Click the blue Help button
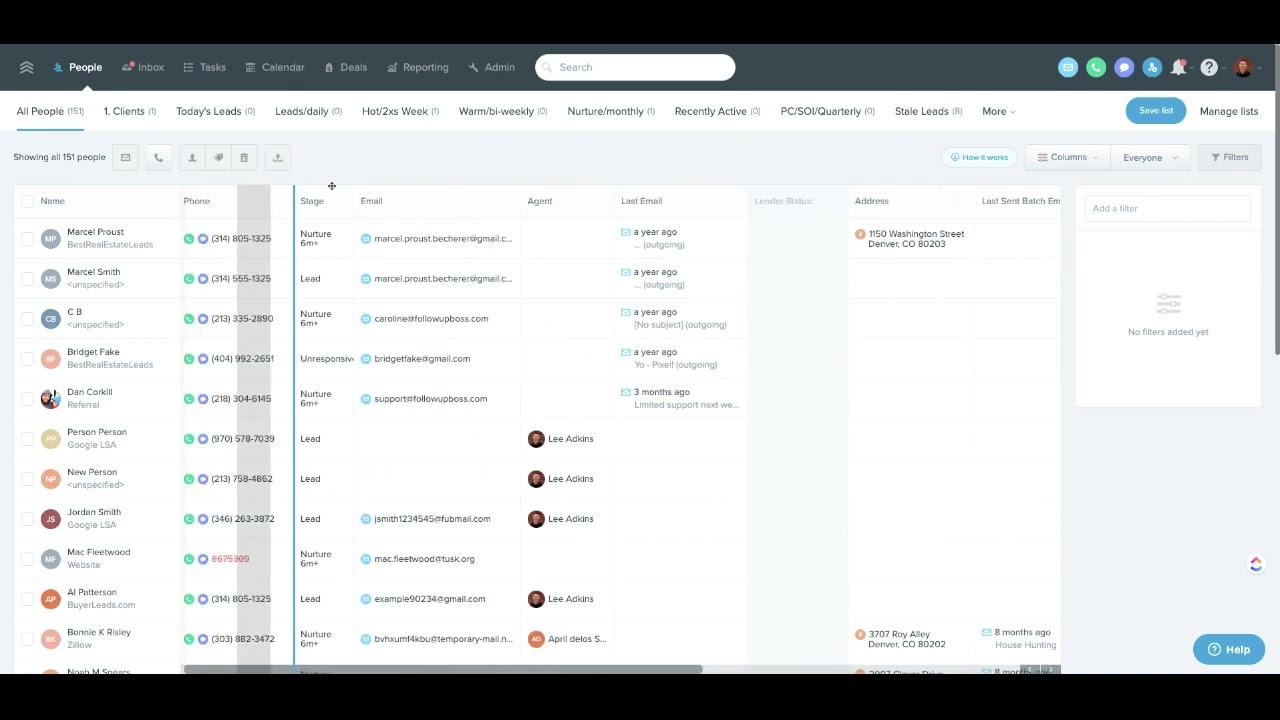This screenshot has height=720, width=1280. click(1229, 649)
